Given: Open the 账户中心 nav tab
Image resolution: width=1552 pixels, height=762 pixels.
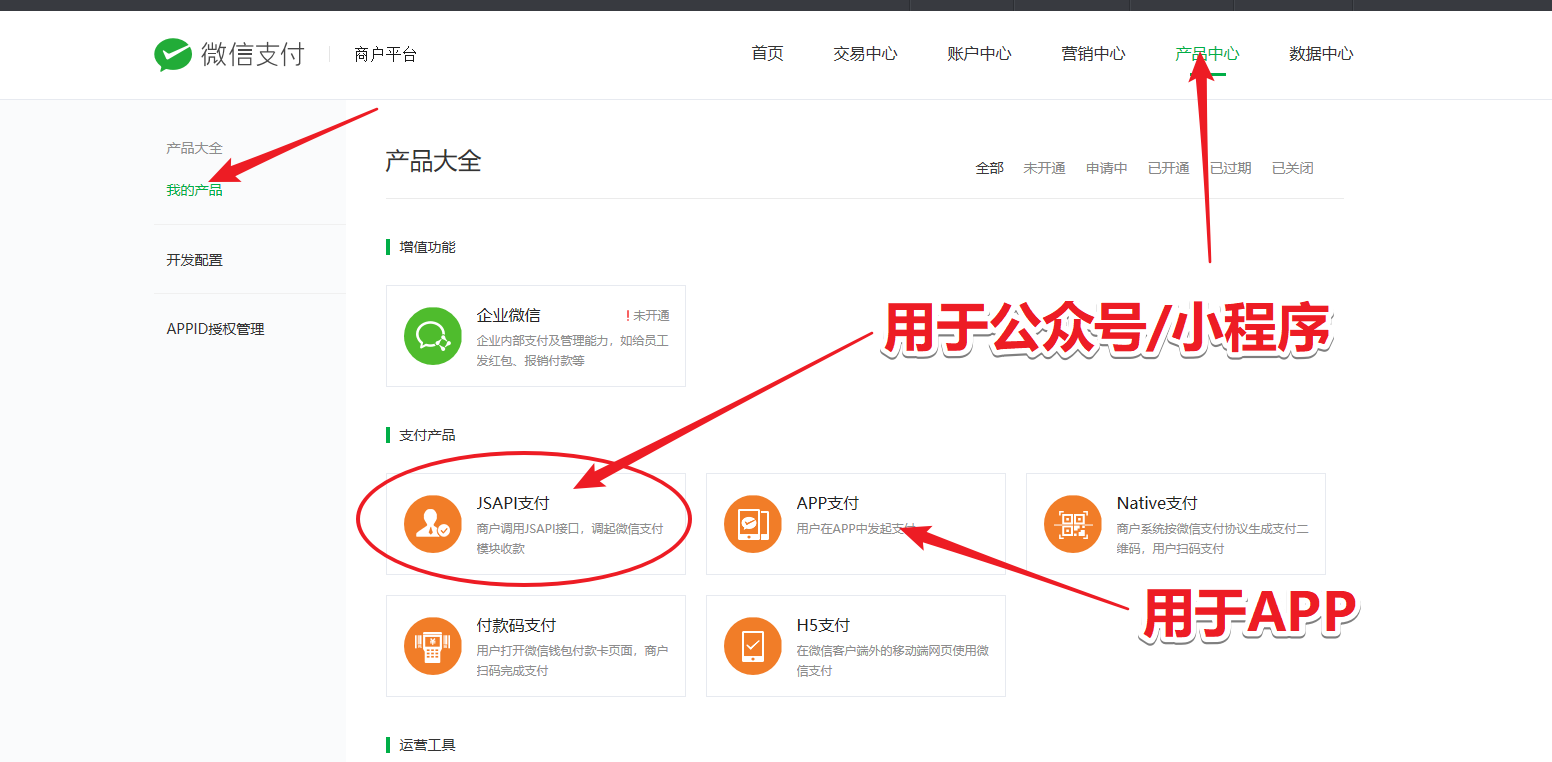Looking at the screenshot, I should [x=979, y=54].
